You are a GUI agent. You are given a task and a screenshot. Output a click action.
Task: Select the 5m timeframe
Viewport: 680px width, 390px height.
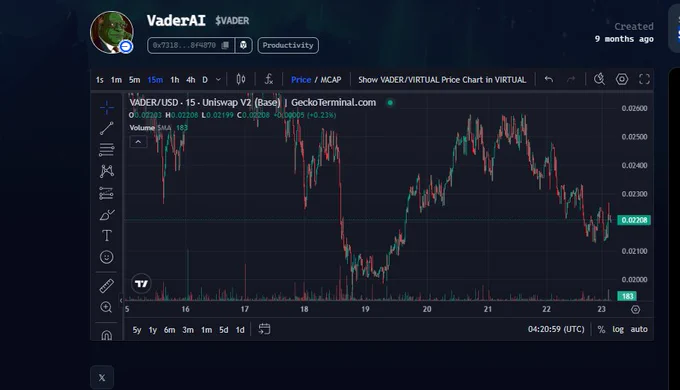(x=134, y=80)
